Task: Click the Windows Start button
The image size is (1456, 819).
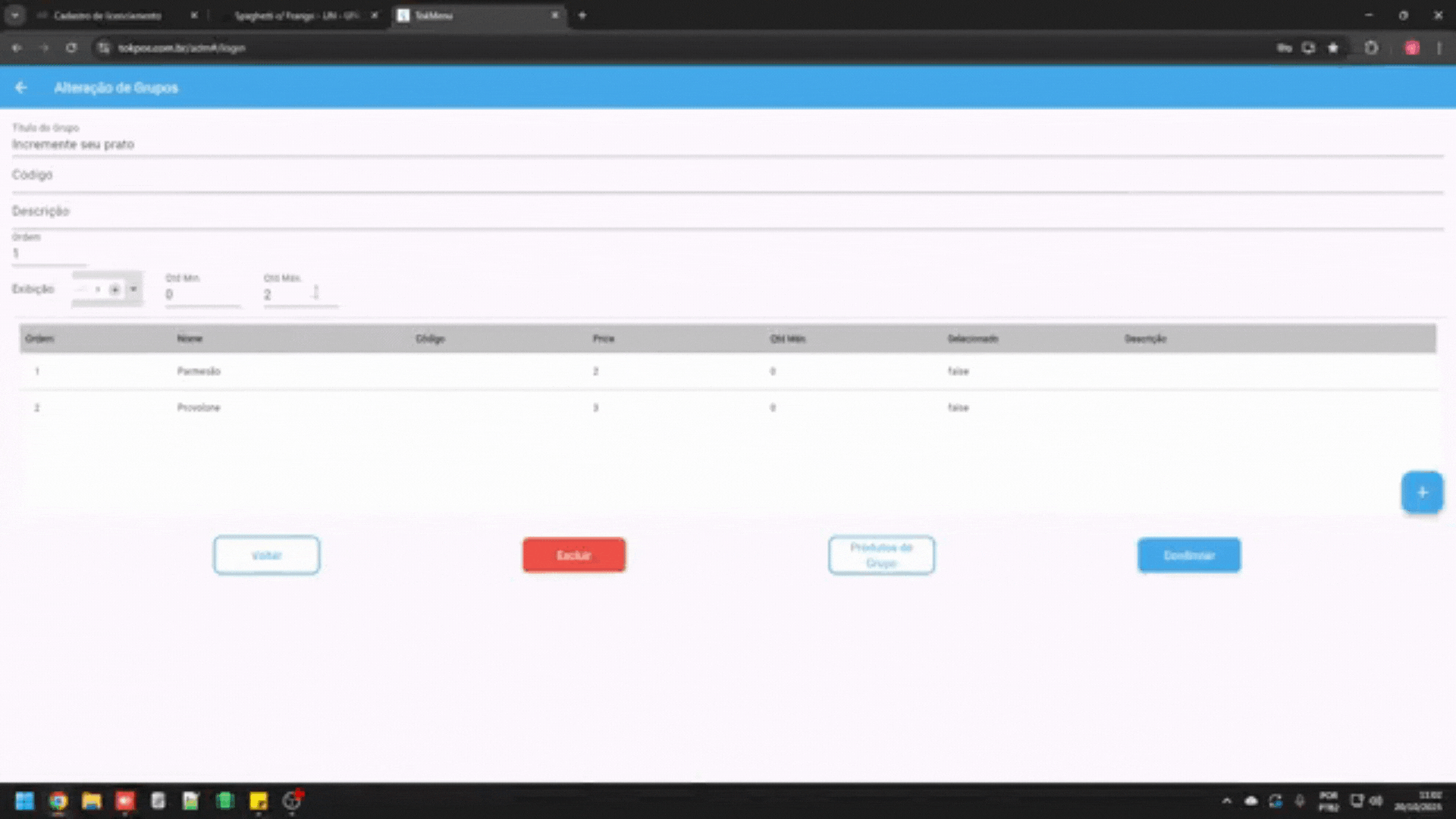Action: [x=24, y=801]
